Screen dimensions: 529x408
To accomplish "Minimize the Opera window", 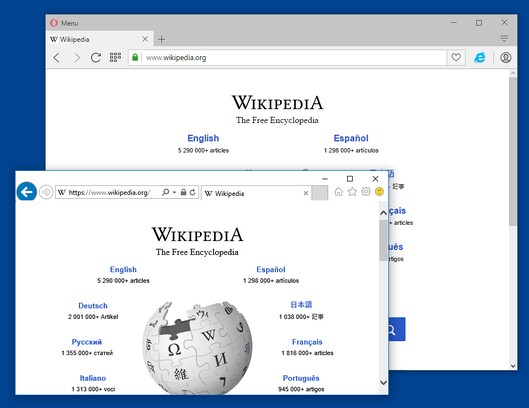I will point(454,23).
